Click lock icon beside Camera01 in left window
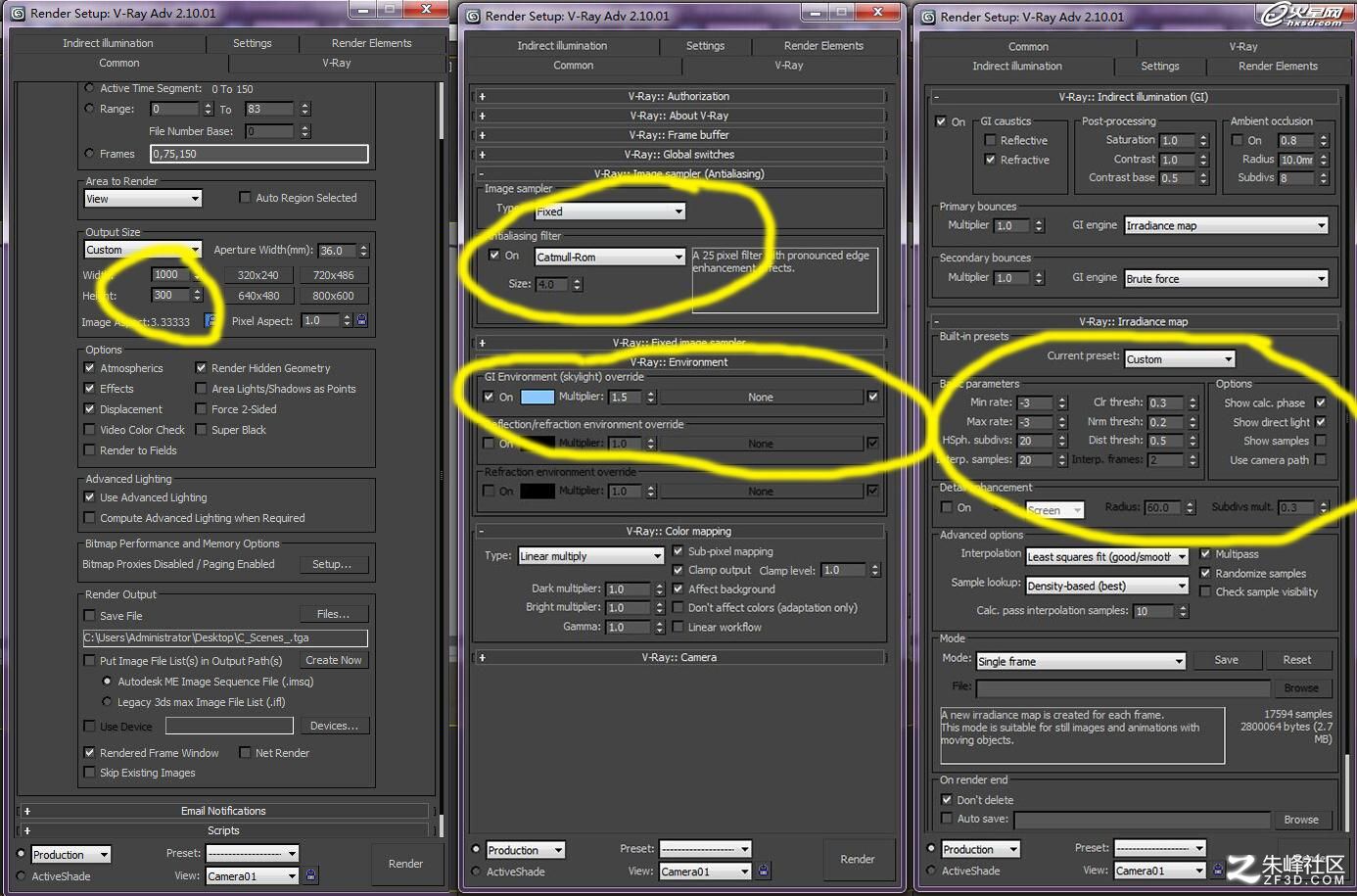This screenshot has height=896, width=1357. click(x=311, y=875)
